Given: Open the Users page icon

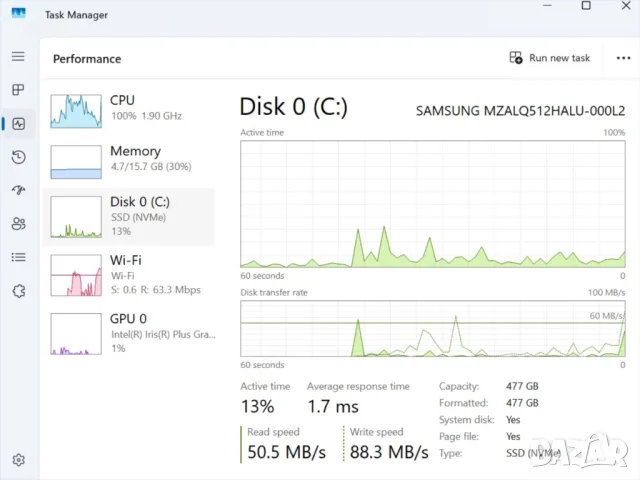Looking at the screenshot, I should click(18, 224).
